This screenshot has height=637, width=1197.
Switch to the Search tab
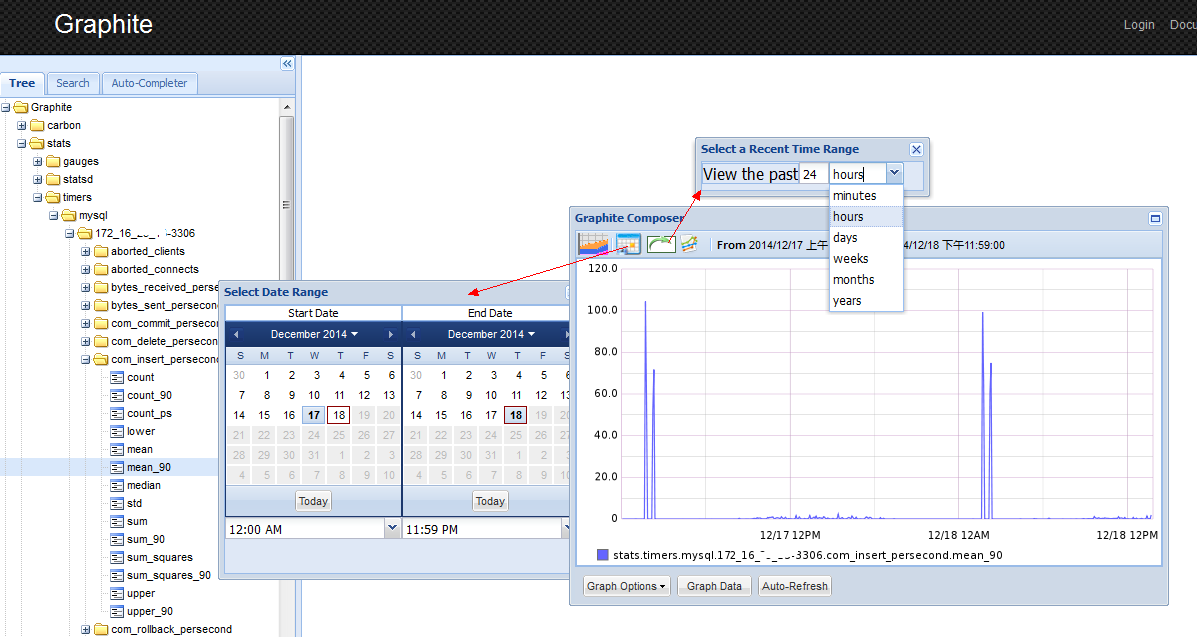click(73, 83)
